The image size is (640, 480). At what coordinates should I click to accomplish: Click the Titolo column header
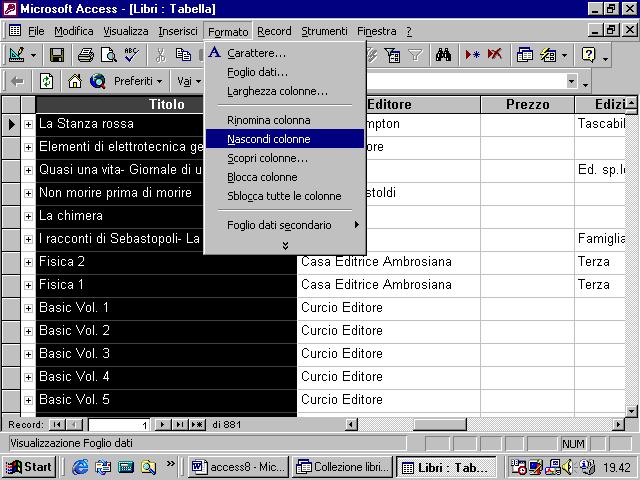point(167,104)
